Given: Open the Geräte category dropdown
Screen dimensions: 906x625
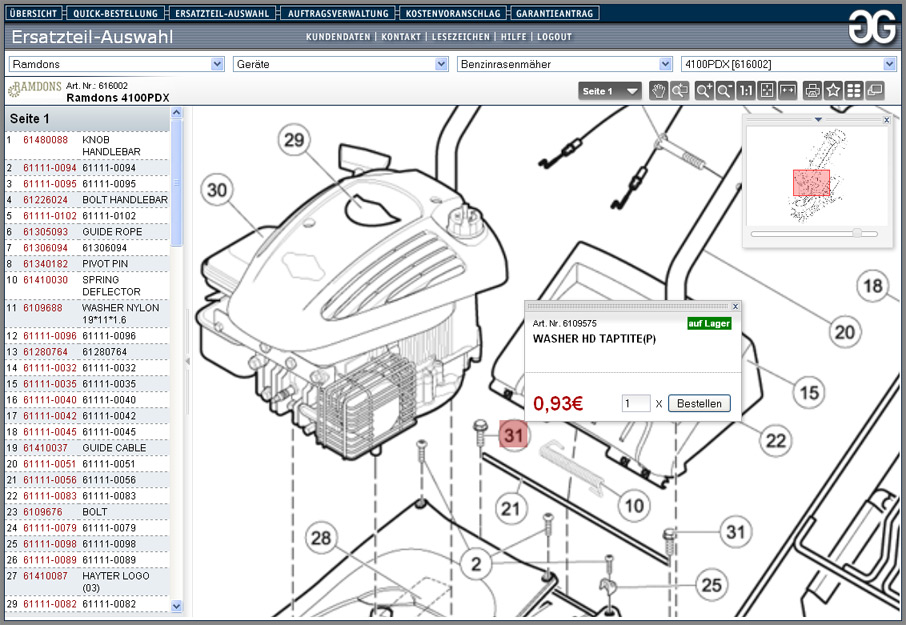Looking at the screenshot, I should 340,64.
